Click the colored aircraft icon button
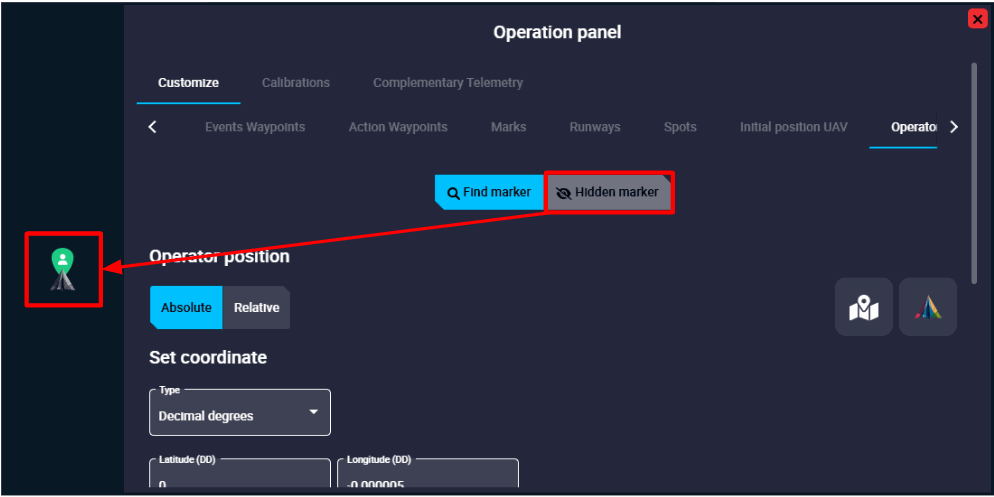The image size is (994, 497). pyautogui.click(x=927, y=307)
